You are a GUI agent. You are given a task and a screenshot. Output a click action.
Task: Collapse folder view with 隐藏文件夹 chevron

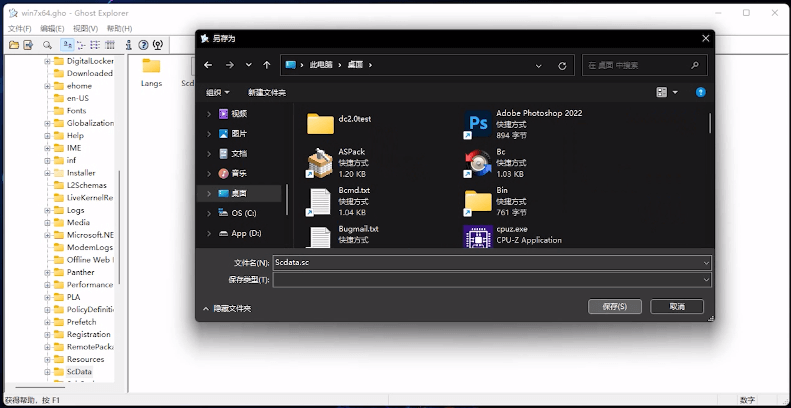click(206, 308)
